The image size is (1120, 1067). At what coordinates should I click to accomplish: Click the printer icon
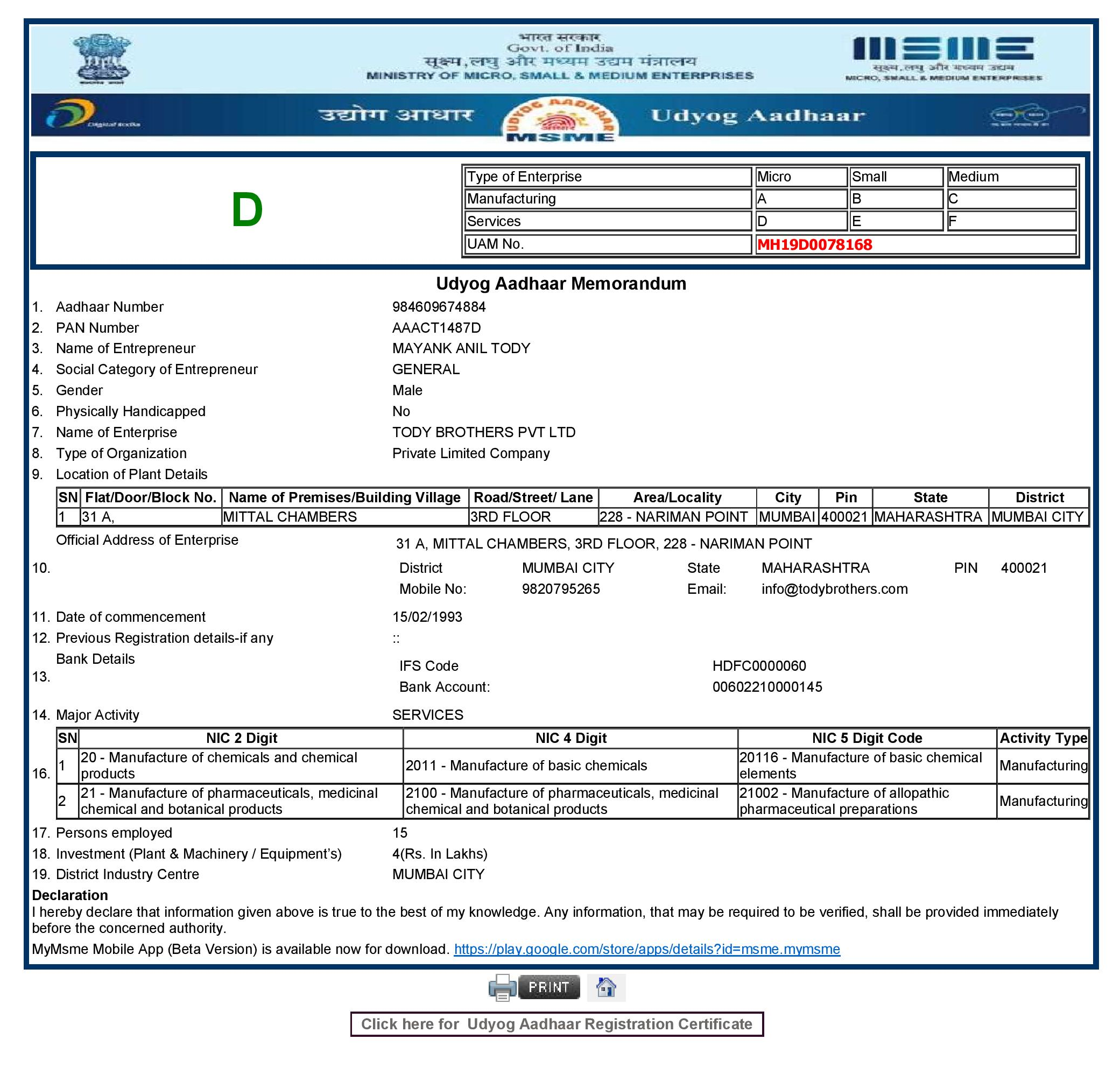click(x=503, y=987)
